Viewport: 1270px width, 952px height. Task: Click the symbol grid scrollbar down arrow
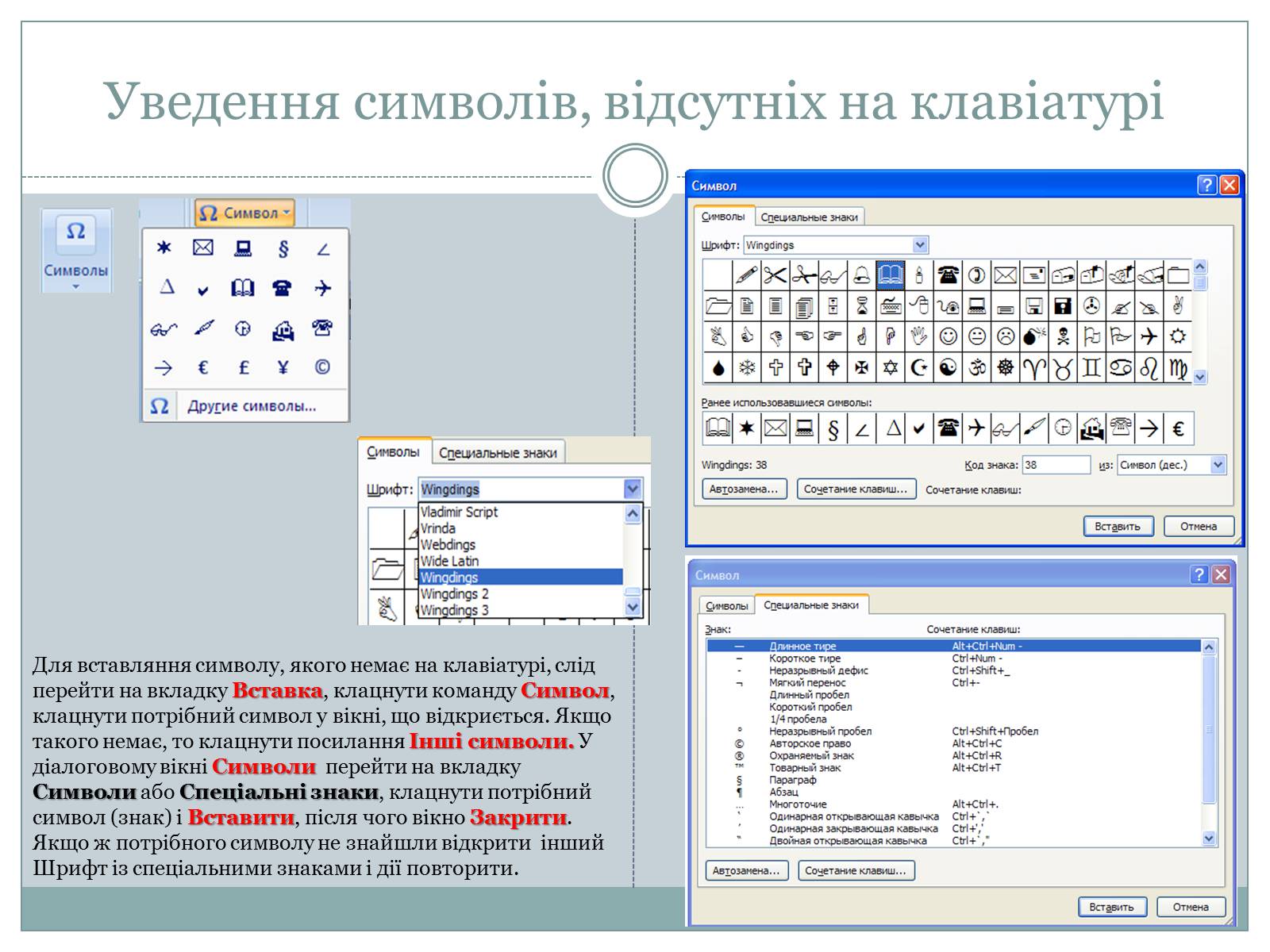[x=1200, y=378]
